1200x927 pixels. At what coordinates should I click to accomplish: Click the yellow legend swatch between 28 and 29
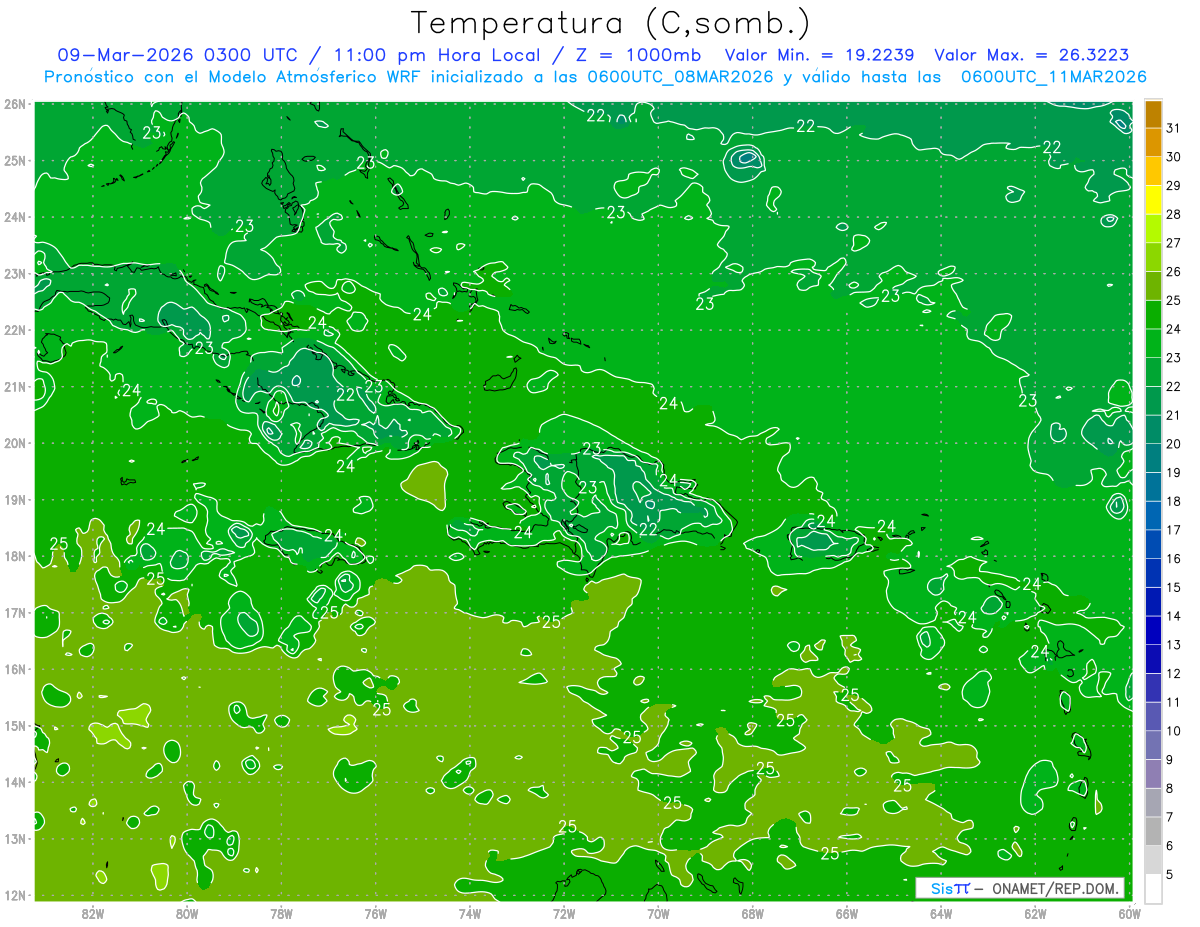point(1153,200)
